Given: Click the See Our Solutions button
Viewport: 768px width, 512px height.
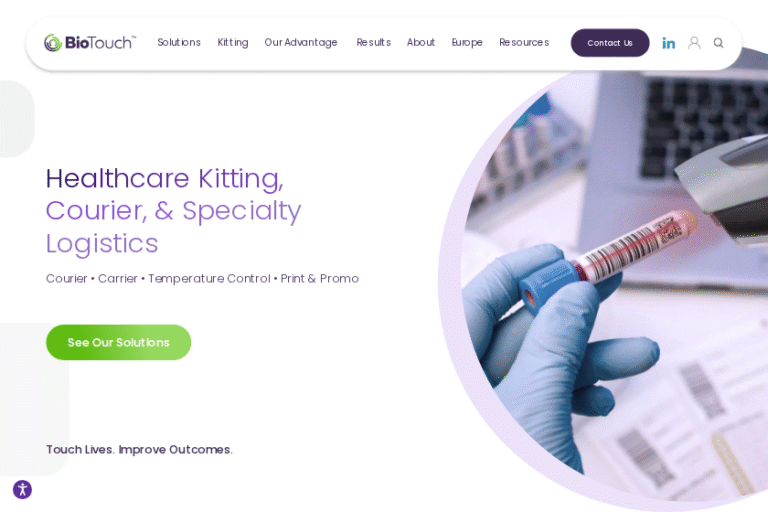Looking at the screenshot, I should point(119,342).
